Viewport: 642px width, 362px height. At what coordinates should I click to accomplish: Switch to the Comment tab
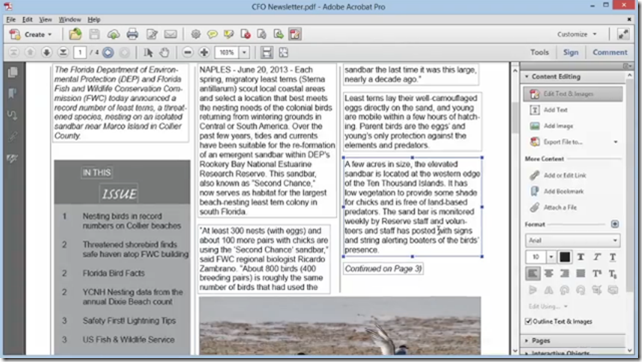pos(610,52)
